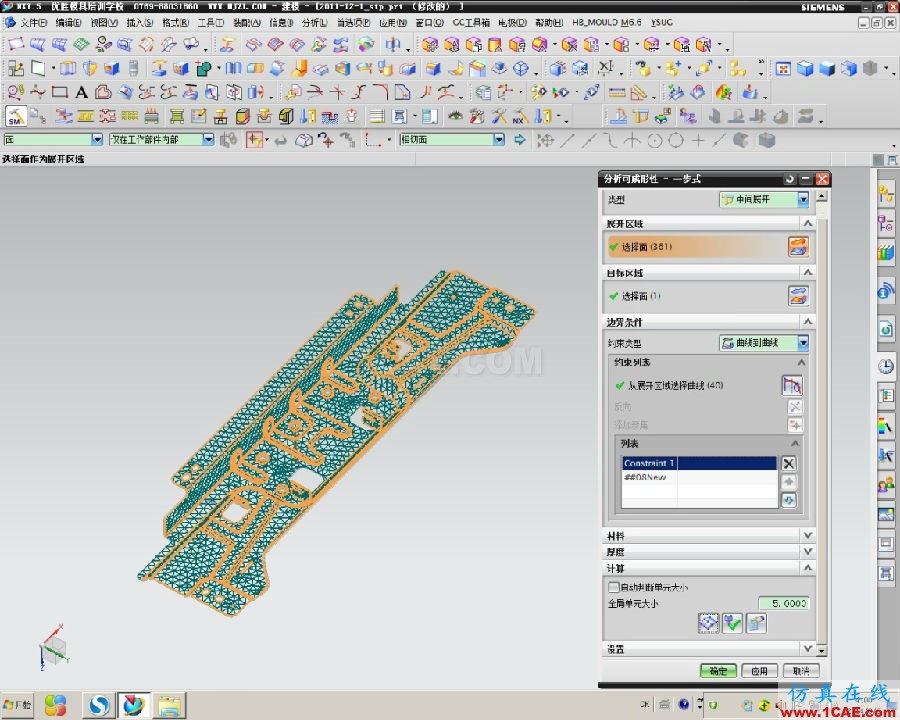This screenshot has height=720, width=900.
Task: Click the NX hammer icon in toolbar
Action: (520, 117)
